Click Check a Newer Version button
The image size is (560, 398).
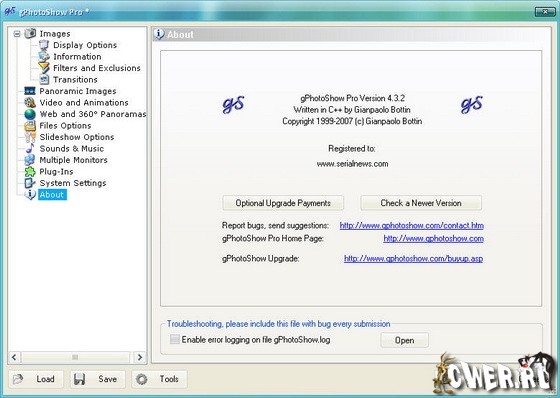[x=421, y=203]
